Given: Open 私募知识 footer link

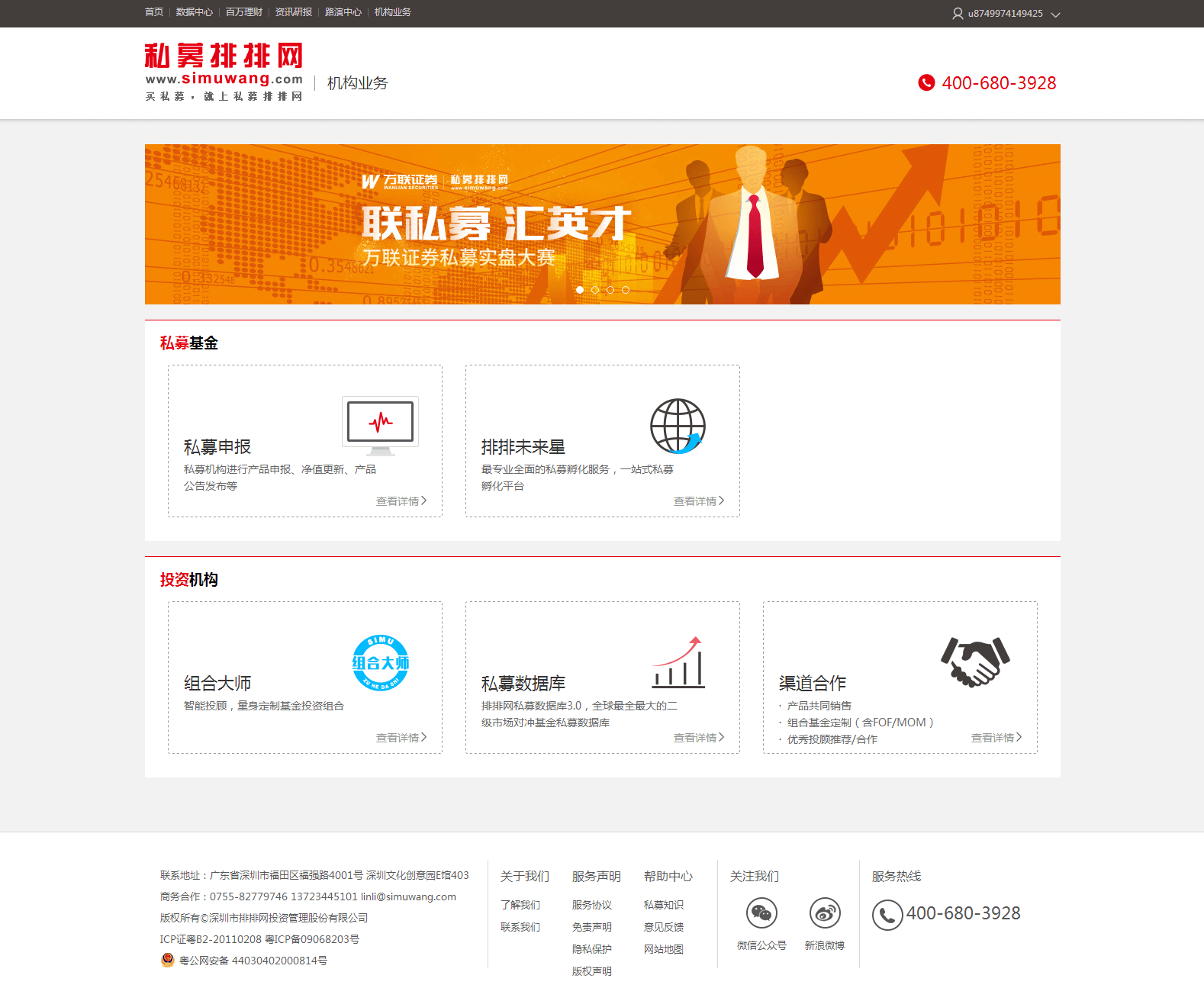Looking at the screenshot, I should [x=664, y=905].
